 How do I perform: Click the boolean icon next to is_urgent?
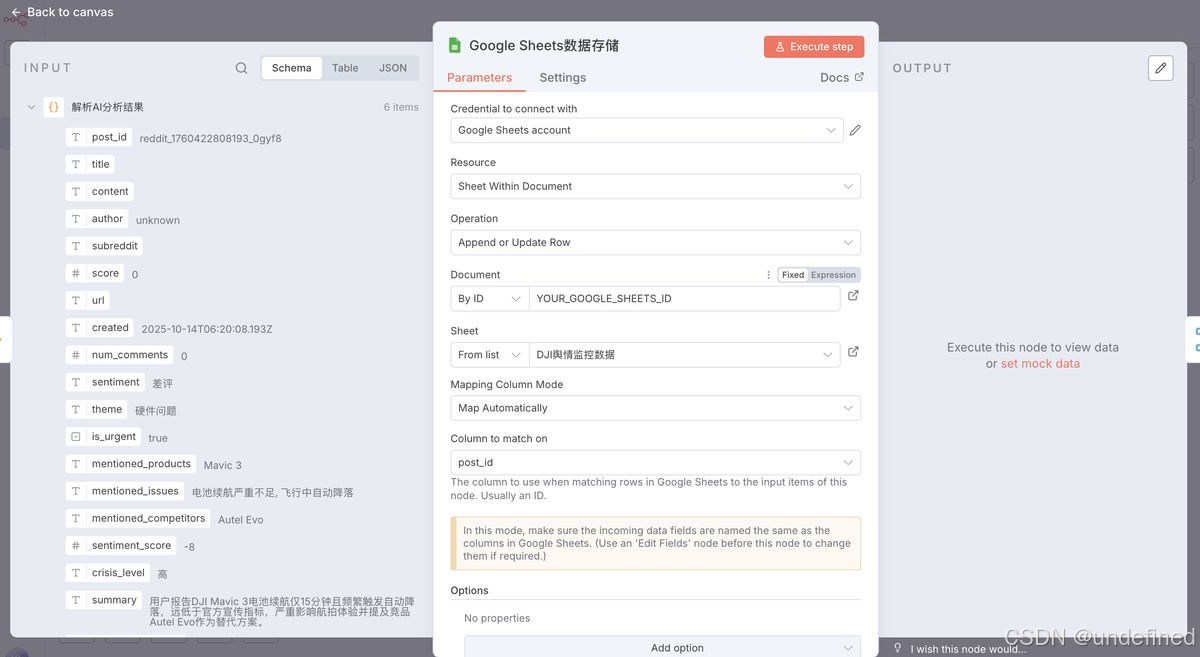(77, 436)
